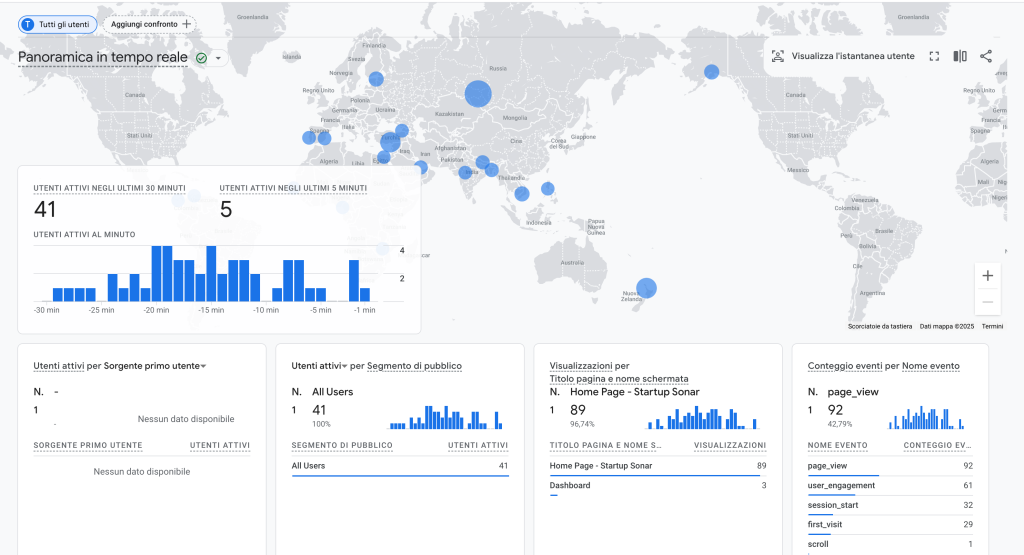Click the green status check icon

pos(202,58)
